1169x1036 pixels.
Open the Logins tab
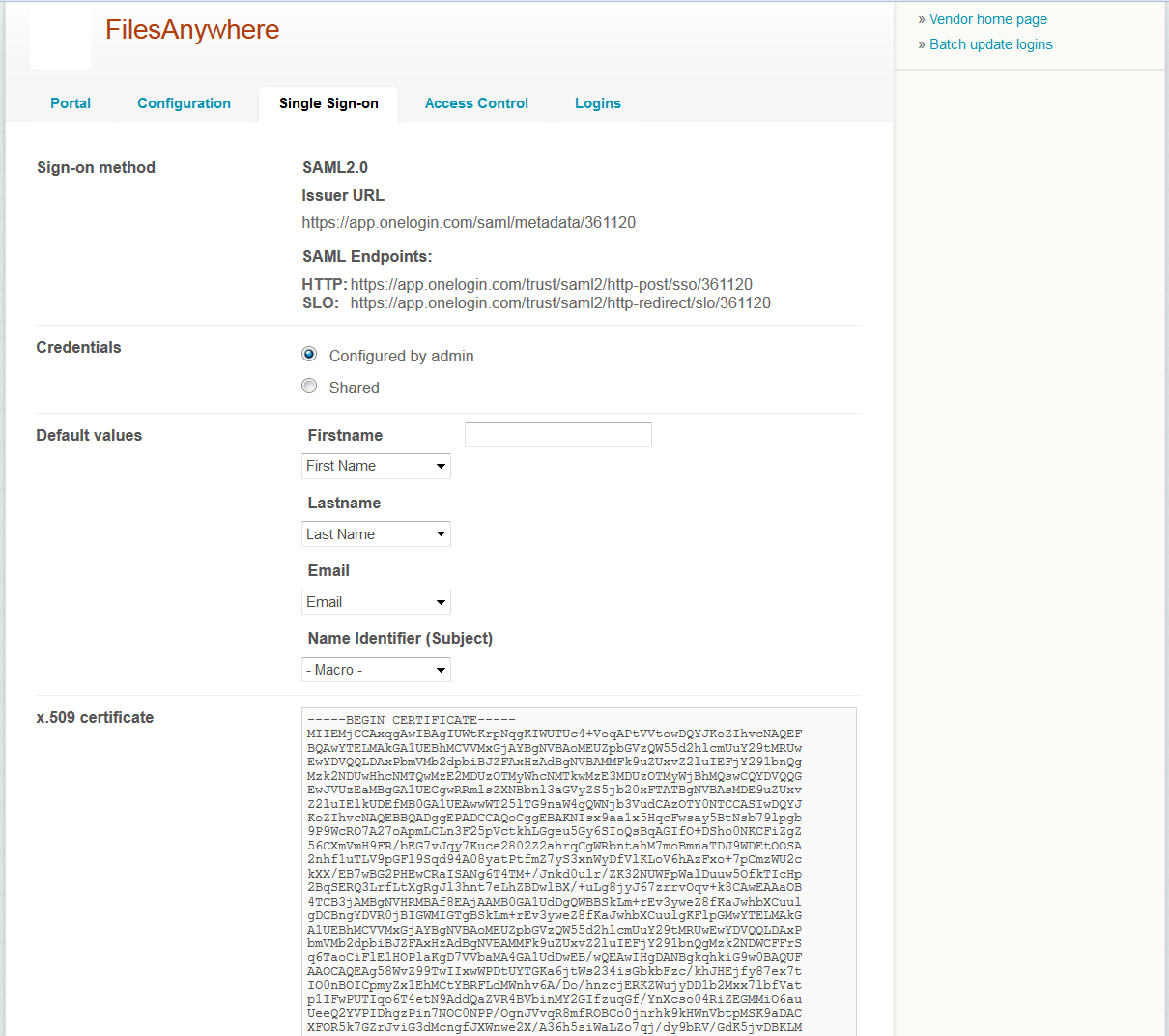click(x=598, y=103)
